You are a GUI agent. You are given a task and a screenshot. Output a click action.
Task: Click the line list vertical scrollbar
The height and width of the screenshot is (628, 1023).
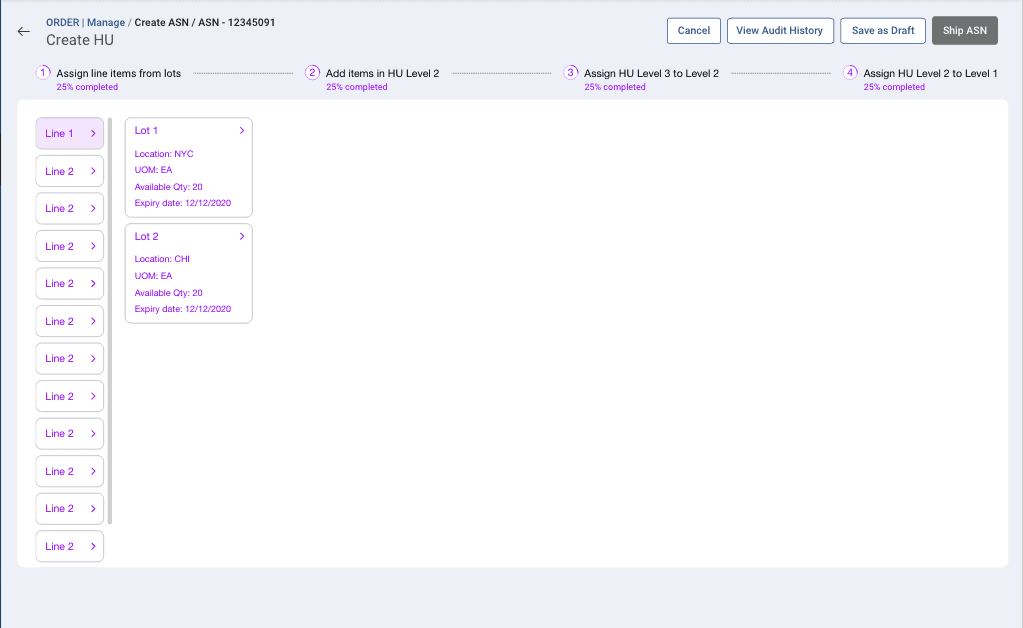tap(110, 321)
